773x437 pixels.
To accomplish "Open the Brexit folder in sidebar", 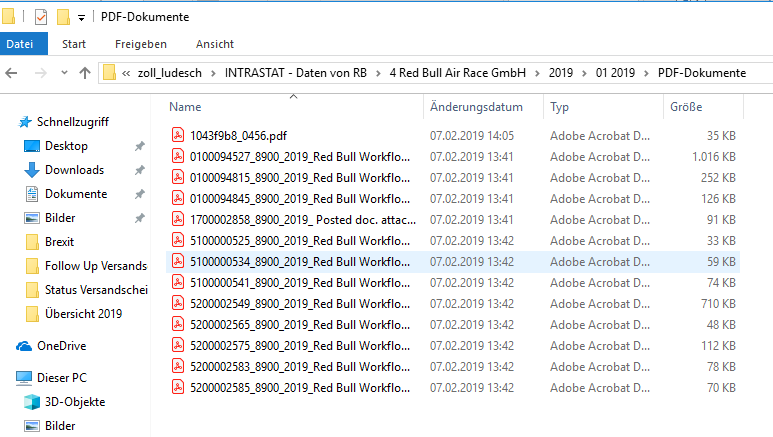I will [59, 242].
